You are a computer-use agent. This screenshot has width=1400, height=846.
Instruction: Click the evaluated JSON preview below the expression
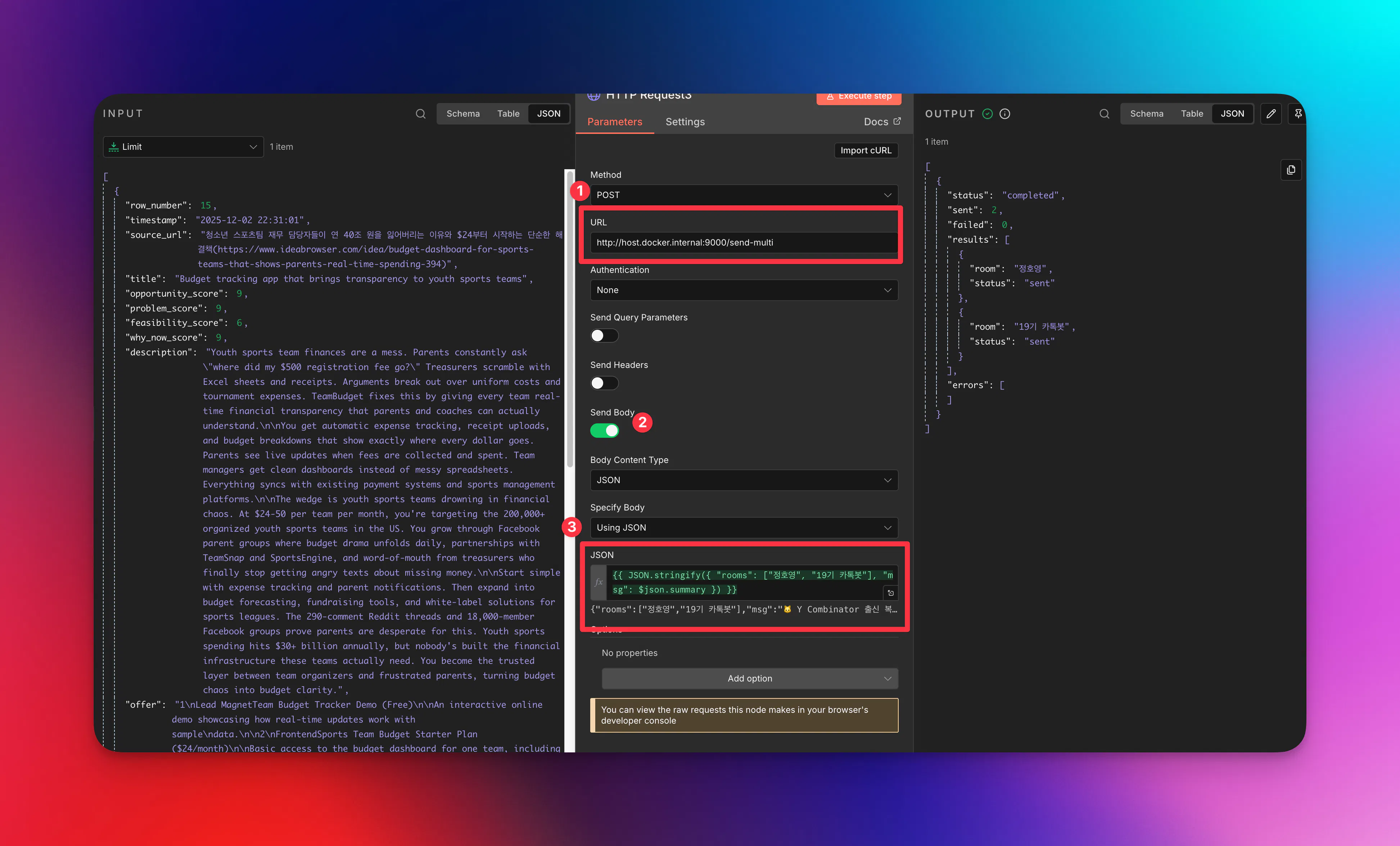(x=744, y=609)
